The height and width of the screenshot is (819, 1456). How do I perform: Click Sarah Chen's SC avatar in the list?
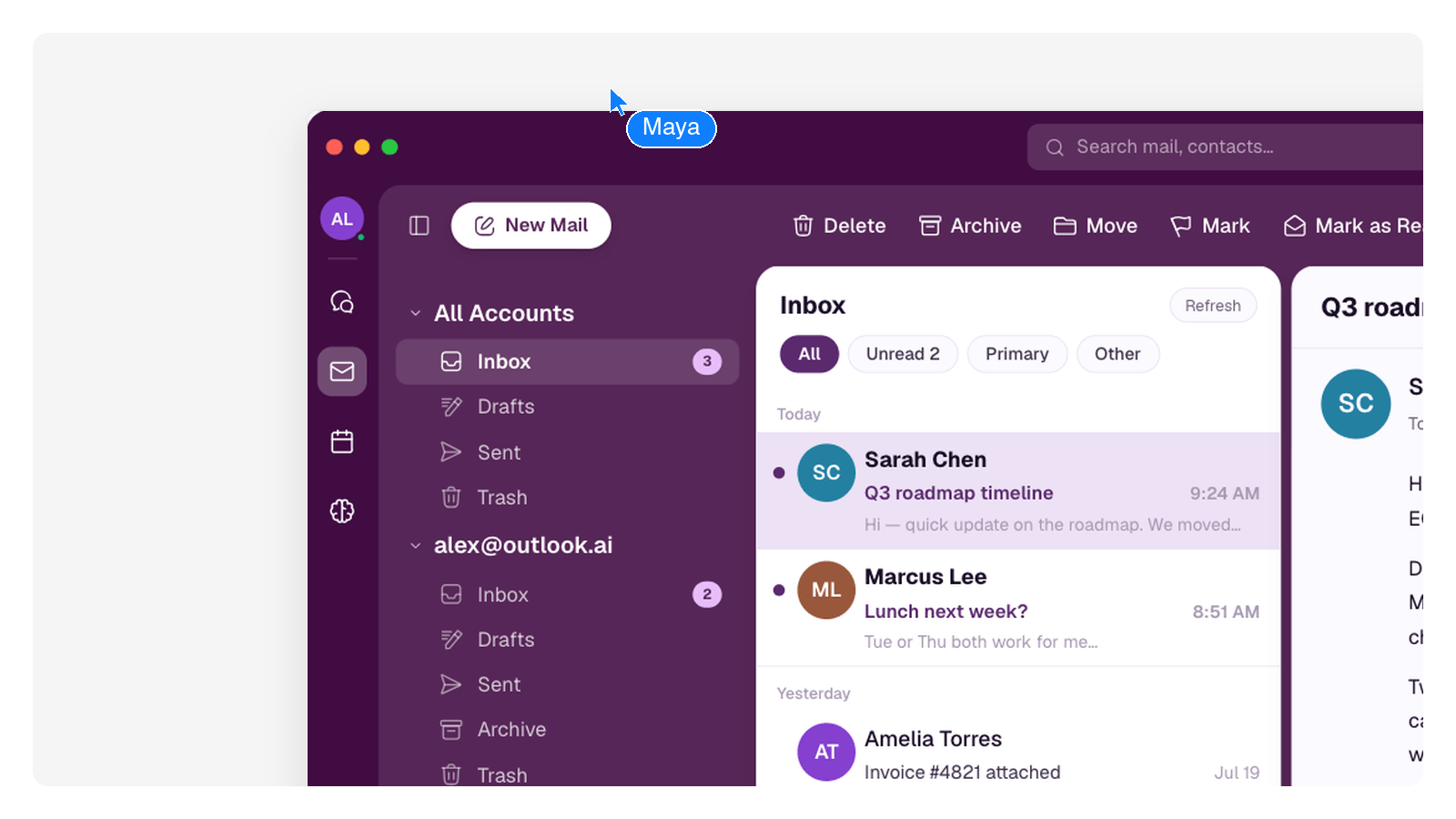[826, 472]
